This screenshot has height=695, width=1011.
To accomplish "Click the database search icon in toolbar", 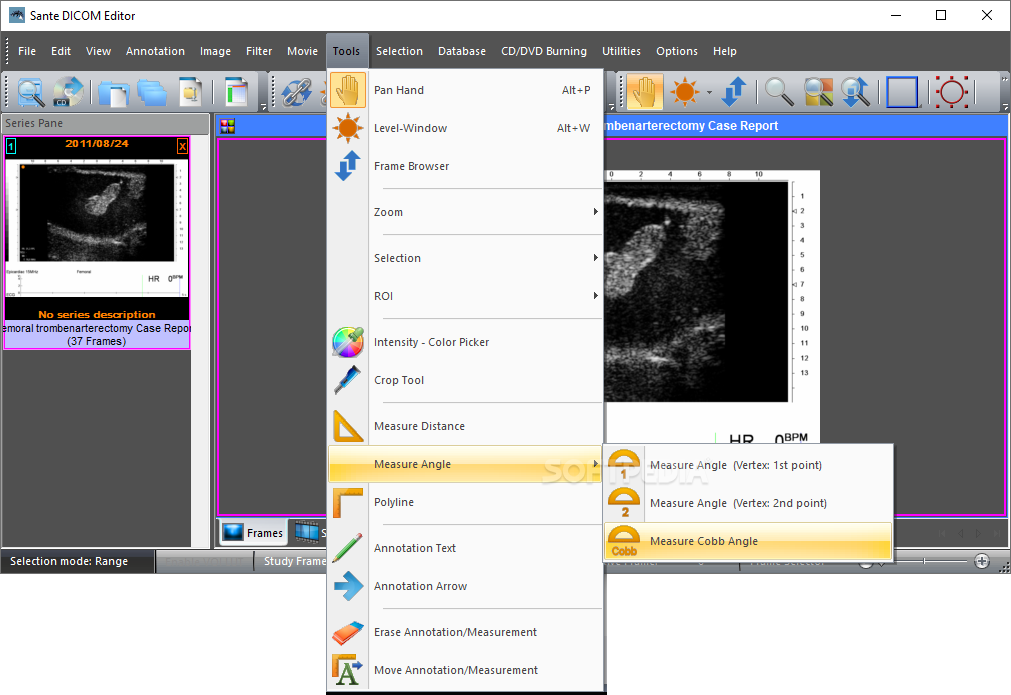I will coord(30,92).
